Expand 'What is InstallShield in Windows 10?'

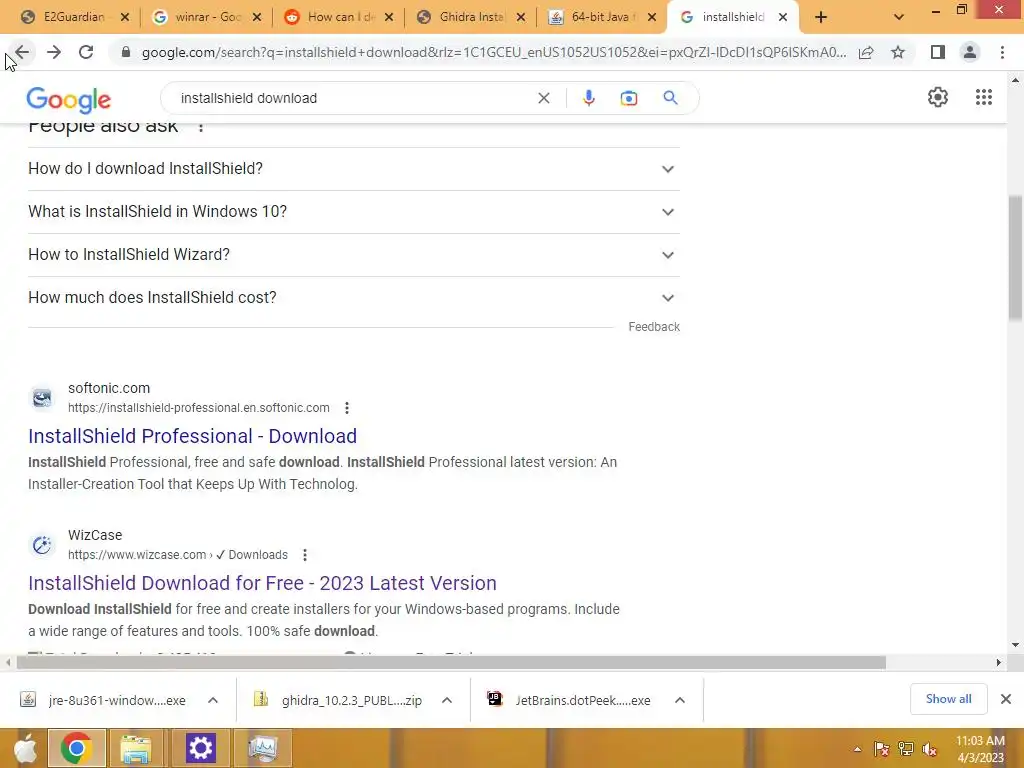pos(354,212)
